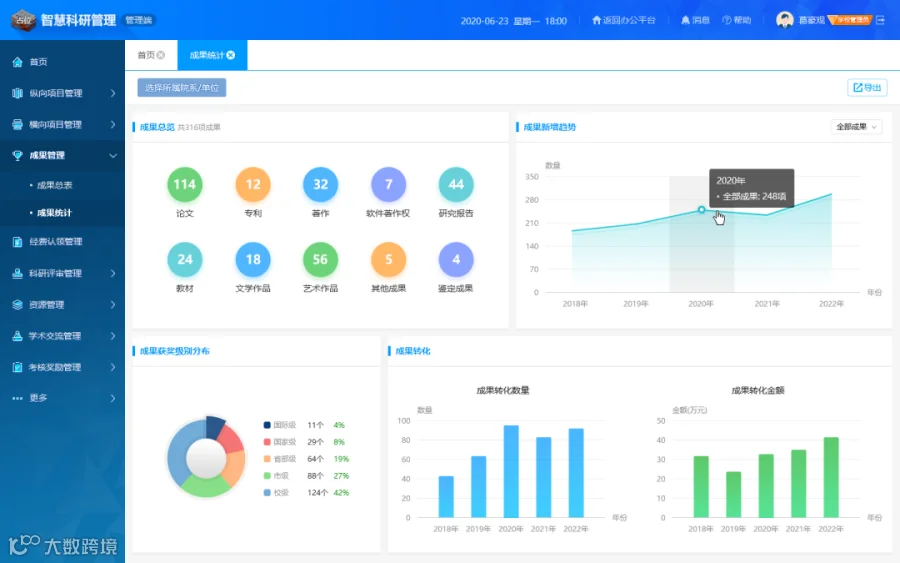Viewport: 900px width, 563px height.
Task: Click the 导出 export button
Action: (867, 87)
